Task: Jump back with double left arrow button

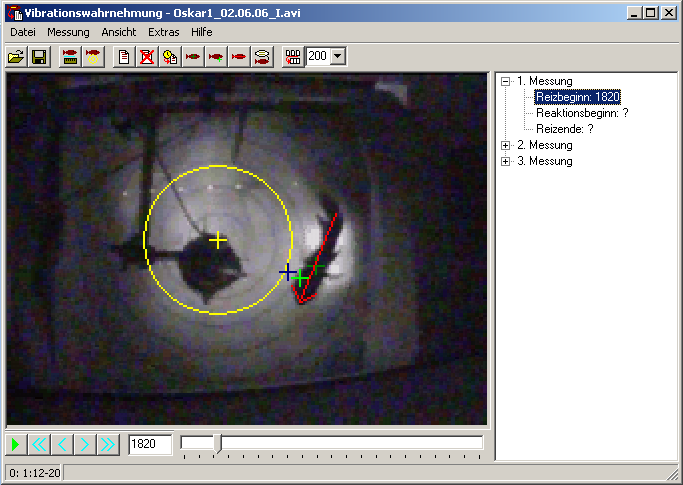Action: coord(39,444)
